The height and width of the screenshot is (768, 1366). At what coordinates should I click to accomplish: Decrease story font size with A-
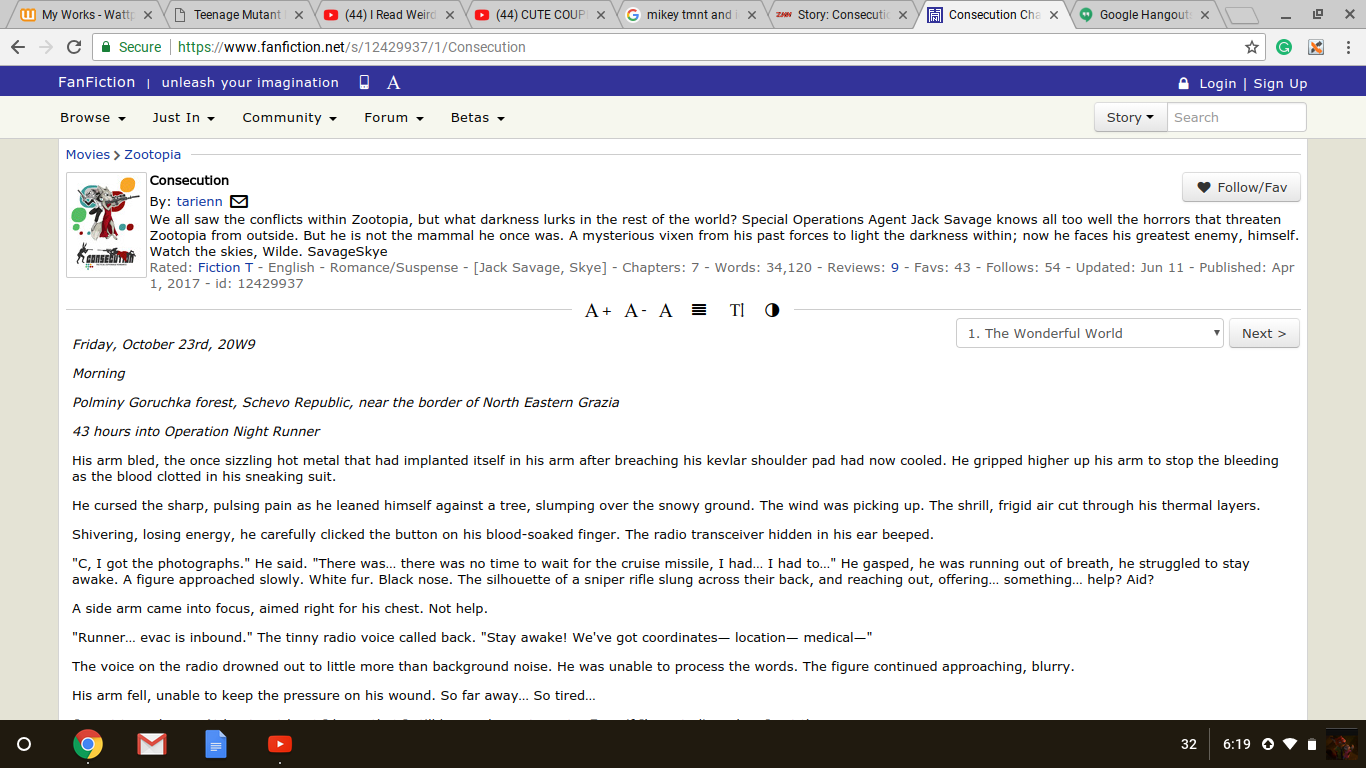(x=635, y=311)
